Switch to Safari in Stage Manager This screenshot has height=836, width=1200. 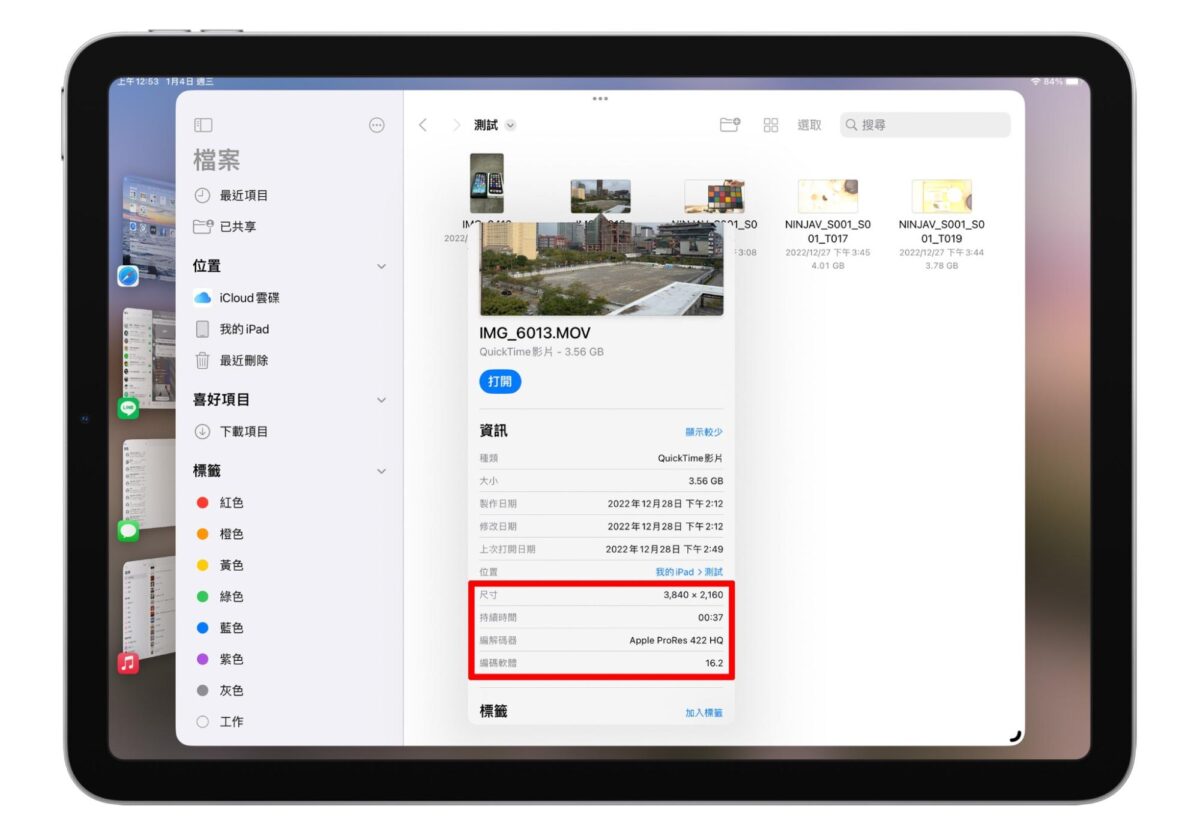coord(128,276)
